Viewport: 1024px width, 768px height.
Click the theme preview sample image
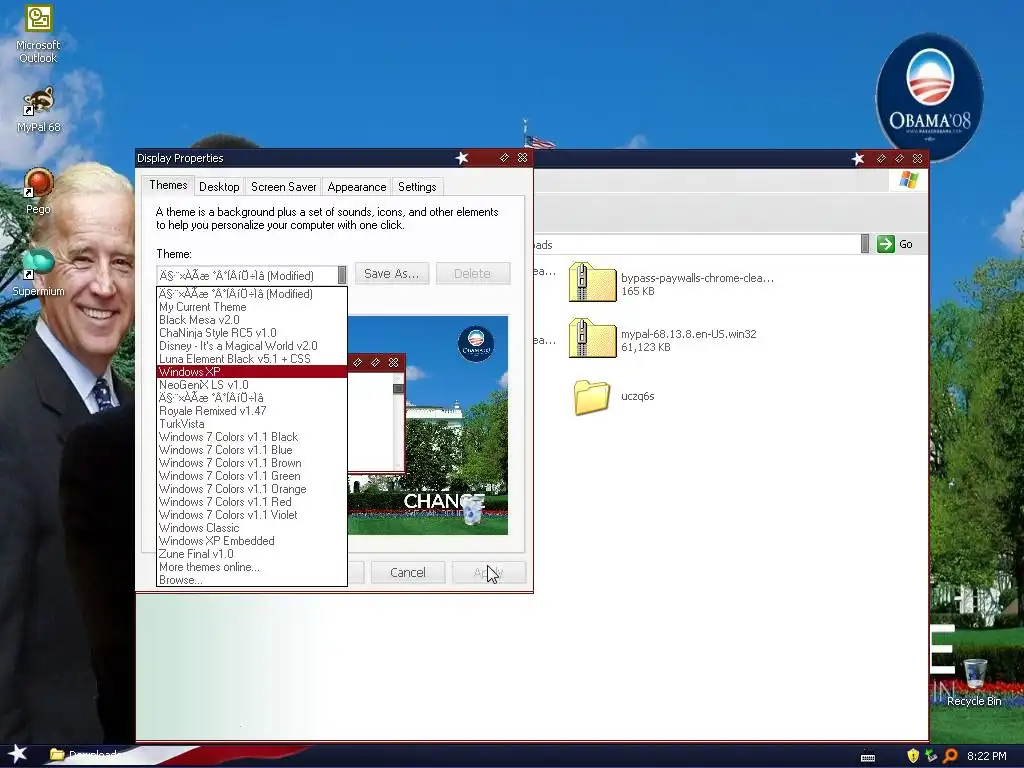click(x=428, y=425)
